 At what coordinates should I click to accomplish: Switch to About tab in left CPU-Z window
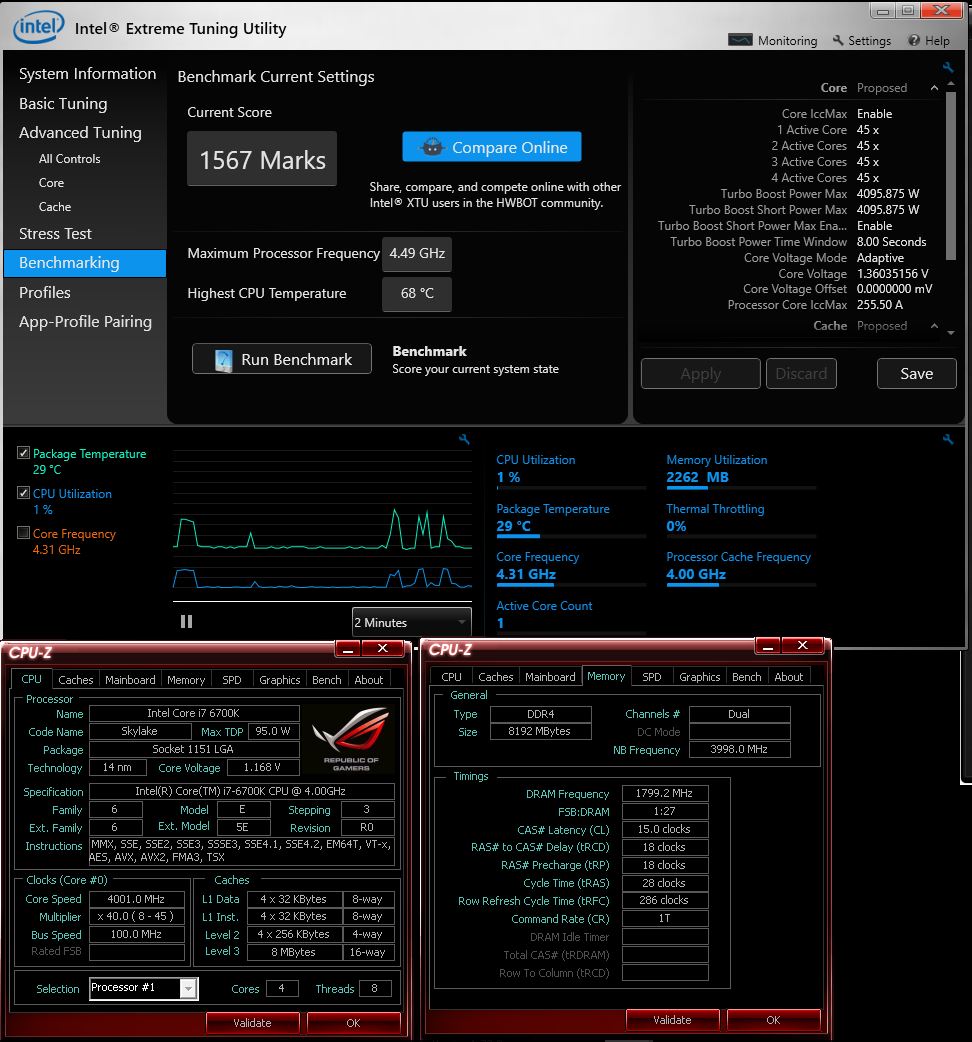click(x=369, y=680)
